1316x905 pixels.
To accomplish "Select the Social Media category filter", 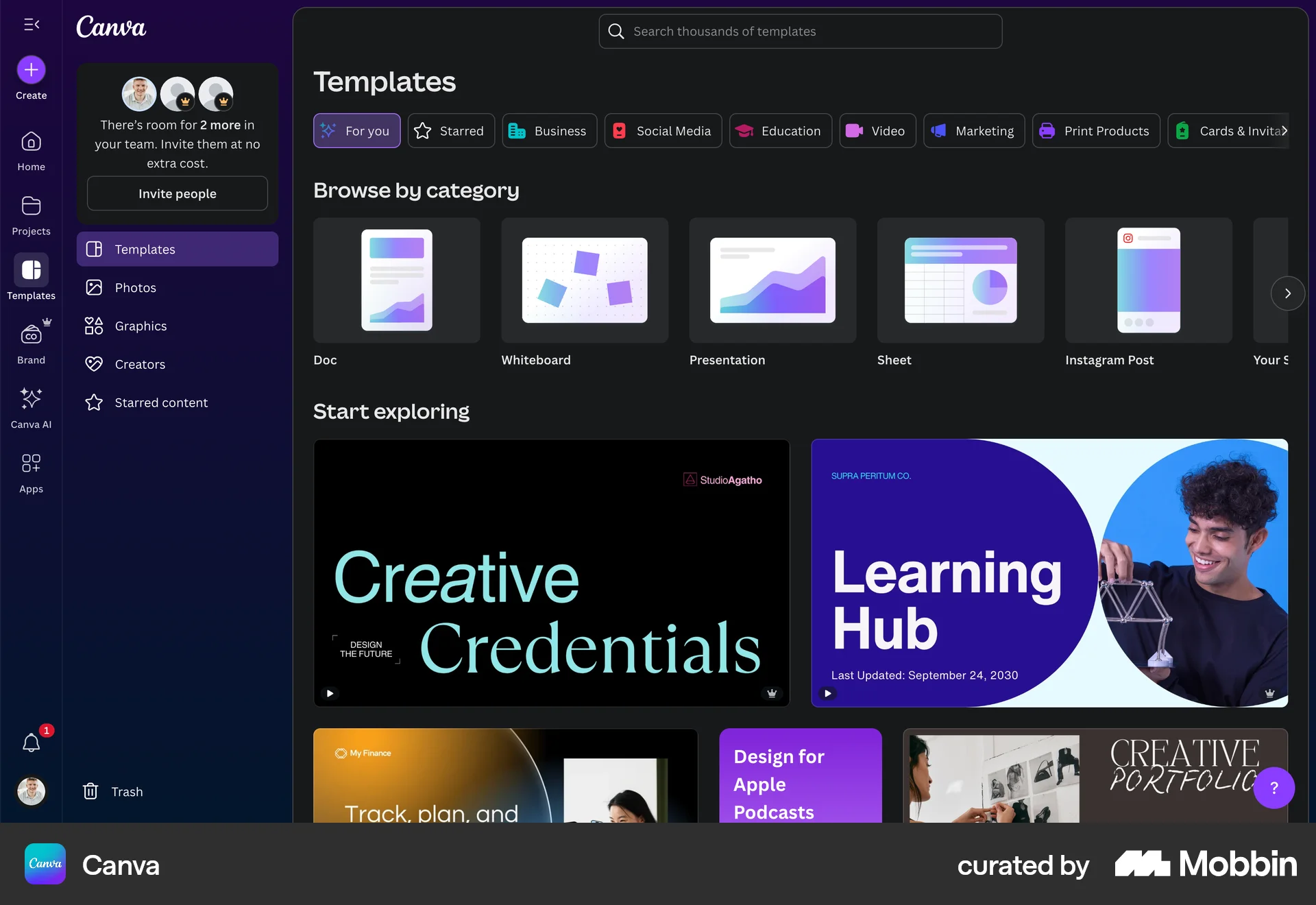I will click(662, 130).
